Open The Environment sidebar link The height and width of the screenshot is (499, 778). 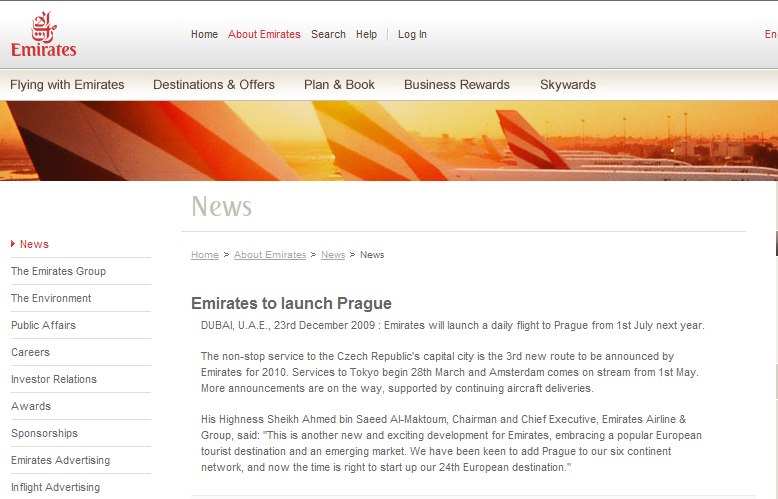click(x=51, y=298)
